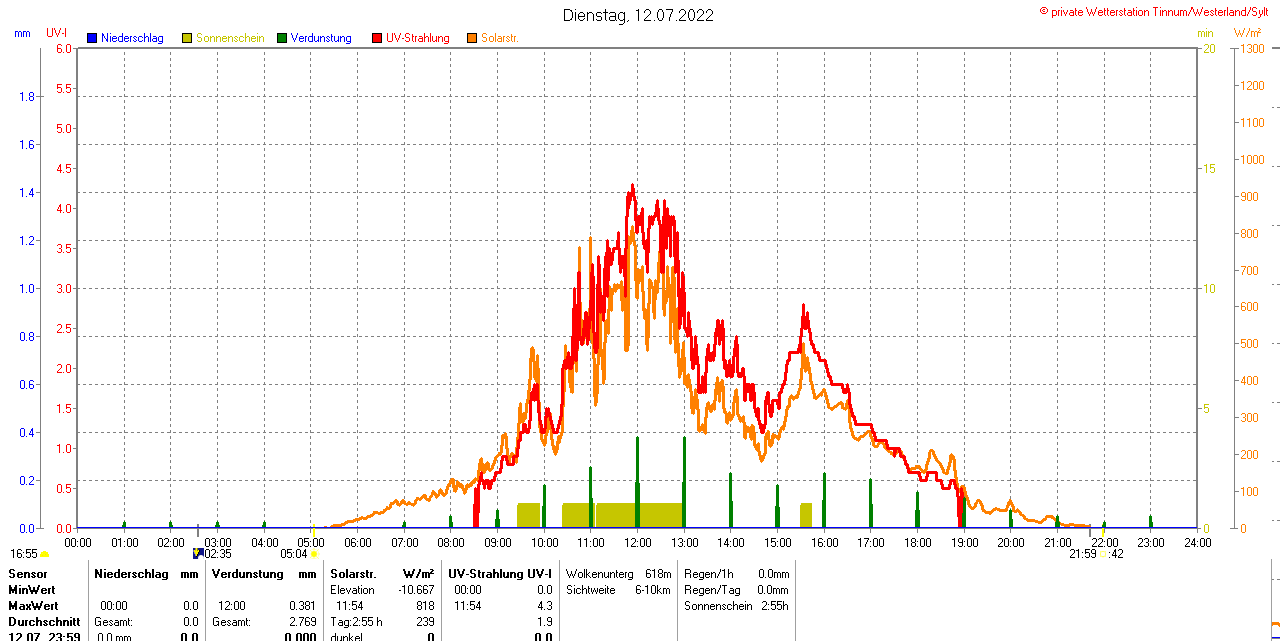Click the Sensor column header in the table

coord(28,574)
